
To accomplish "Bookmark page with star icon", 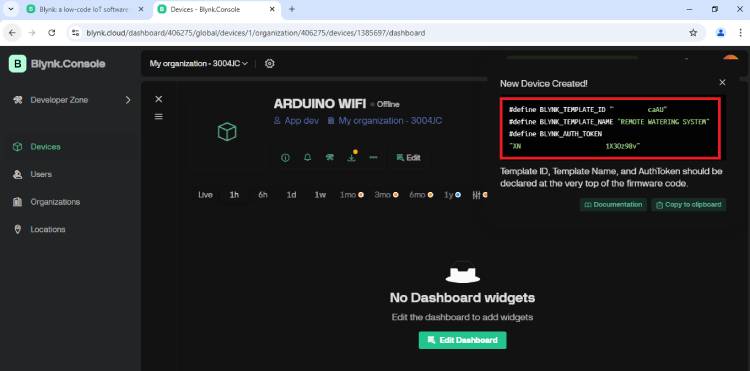I will [693, 33].
